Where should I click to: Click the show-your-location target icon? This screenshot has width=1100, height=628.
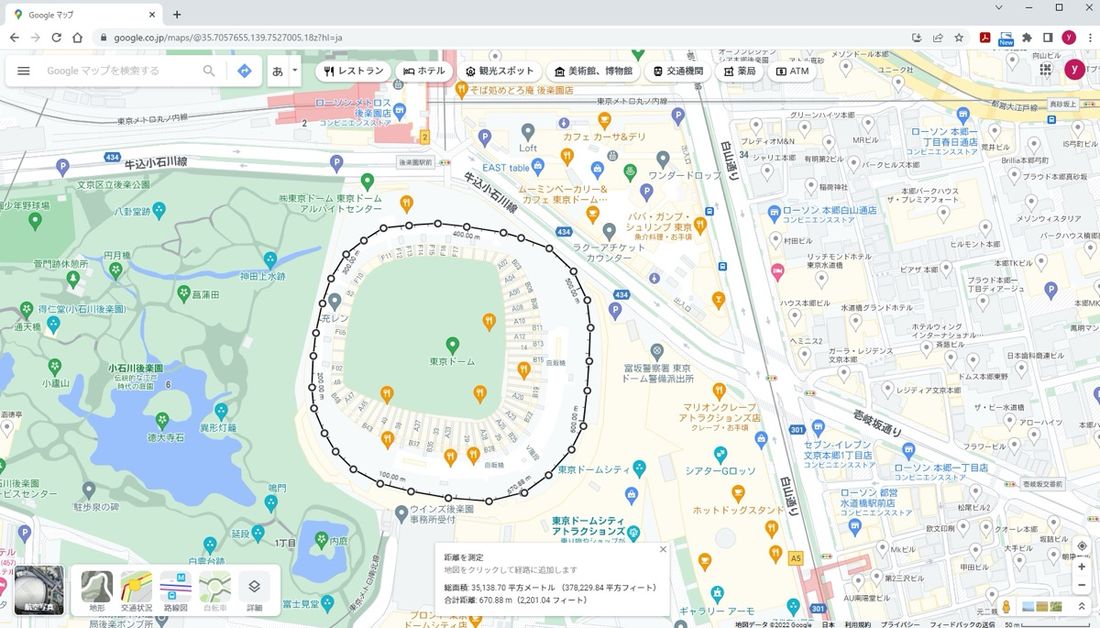(x=1082, y=546)
